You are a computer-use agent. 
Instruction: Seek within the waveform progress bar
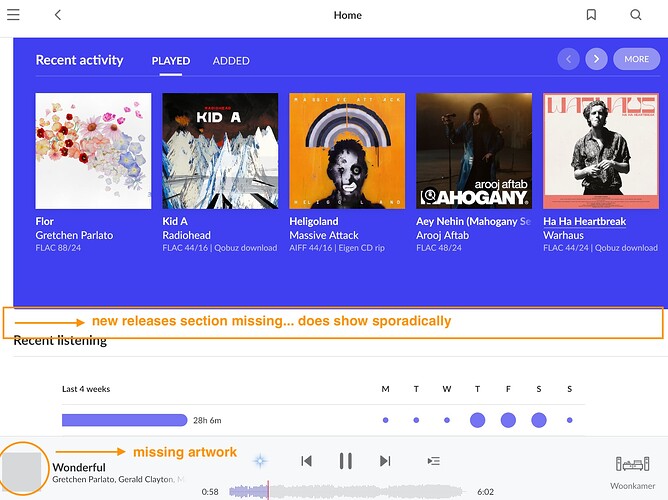click(x=345, y=491)
